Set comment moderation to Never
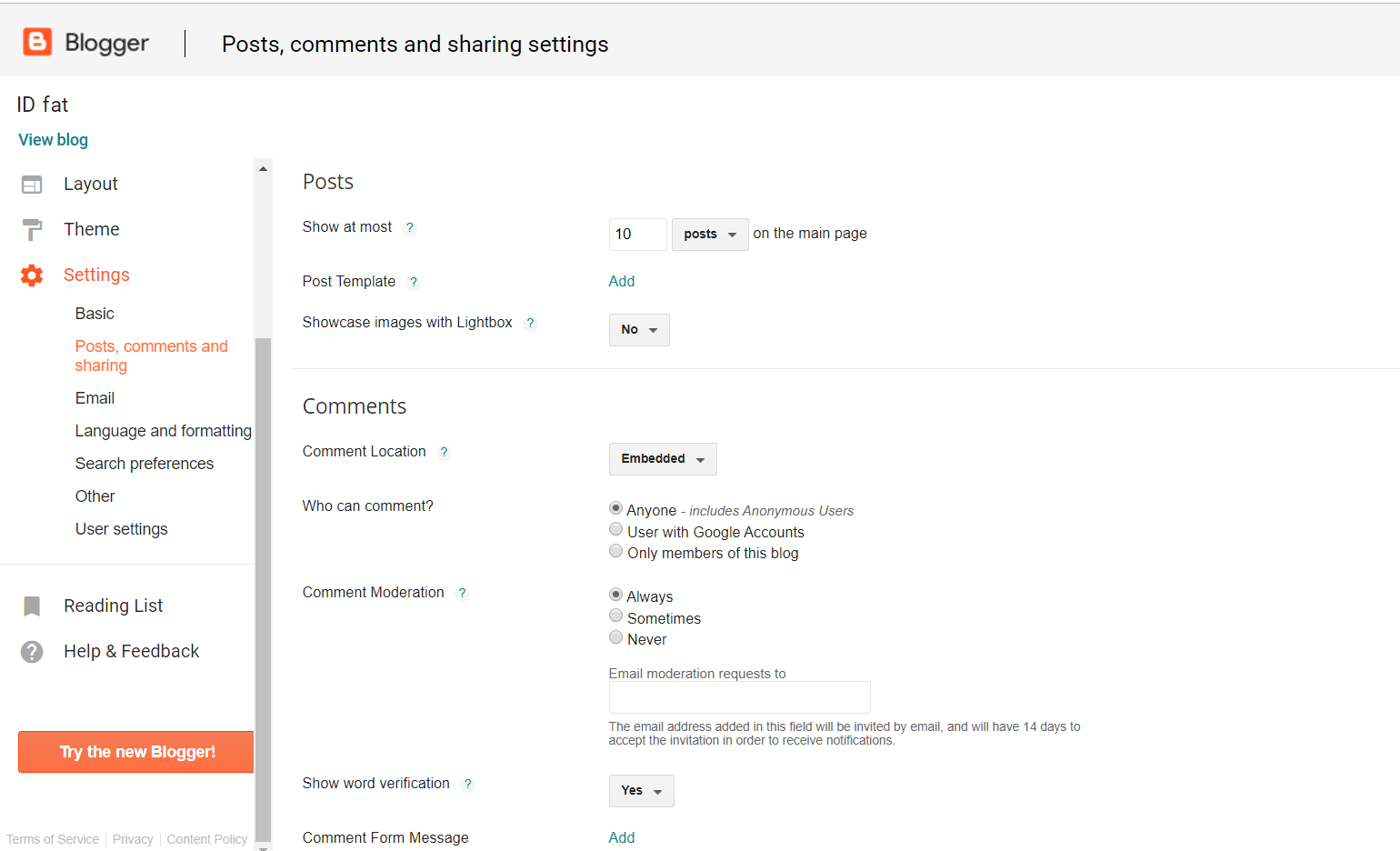Viewport: 1400px width, 851px height. pyautogui.click(x=615, y=637)
